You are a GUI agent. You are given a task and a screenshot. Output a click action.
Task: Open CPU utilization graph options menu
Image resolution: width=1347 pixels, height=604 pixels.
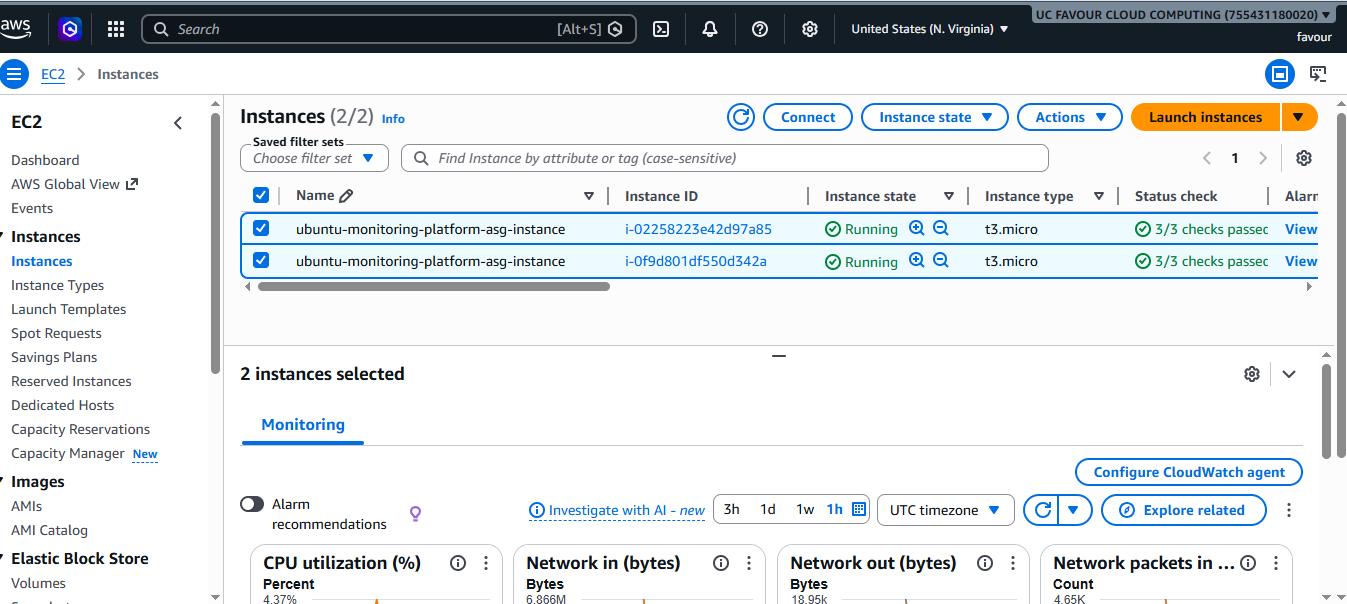pos(486,563)
